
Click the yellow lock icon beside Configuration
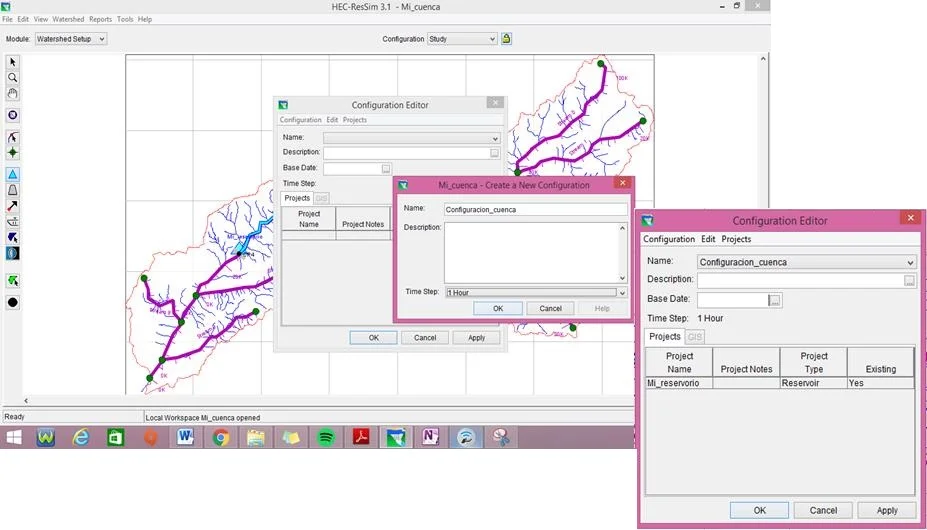coord(507,38)
